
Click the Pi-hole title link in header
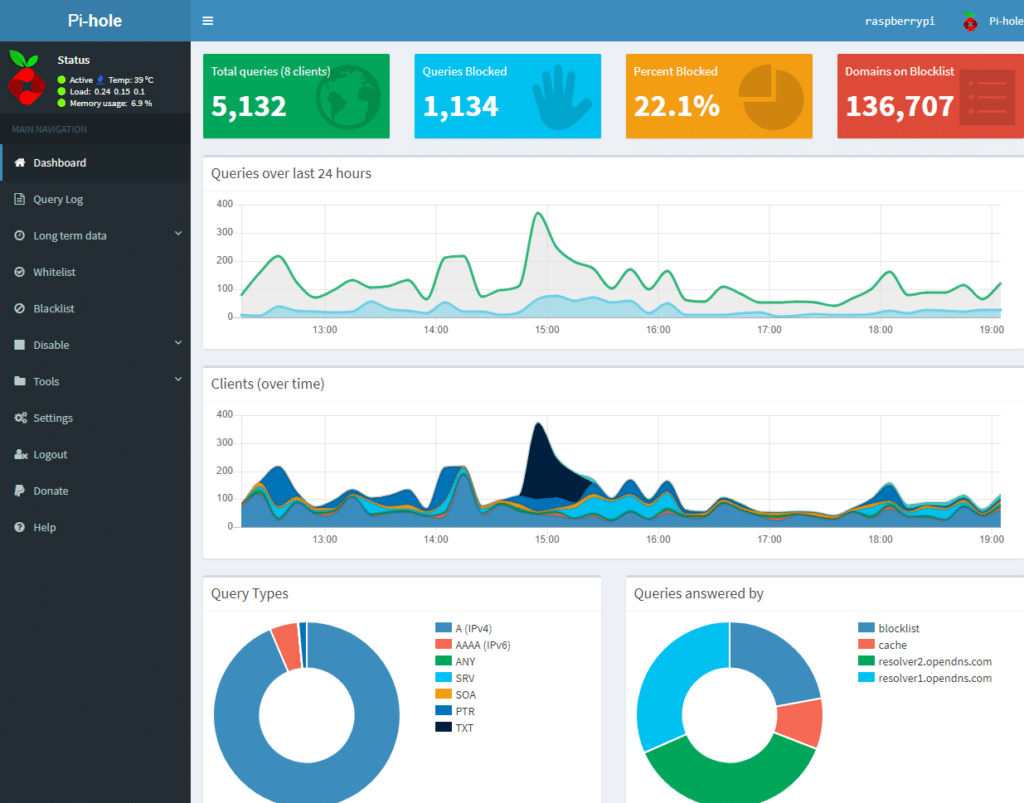click(x=95, y=20)
